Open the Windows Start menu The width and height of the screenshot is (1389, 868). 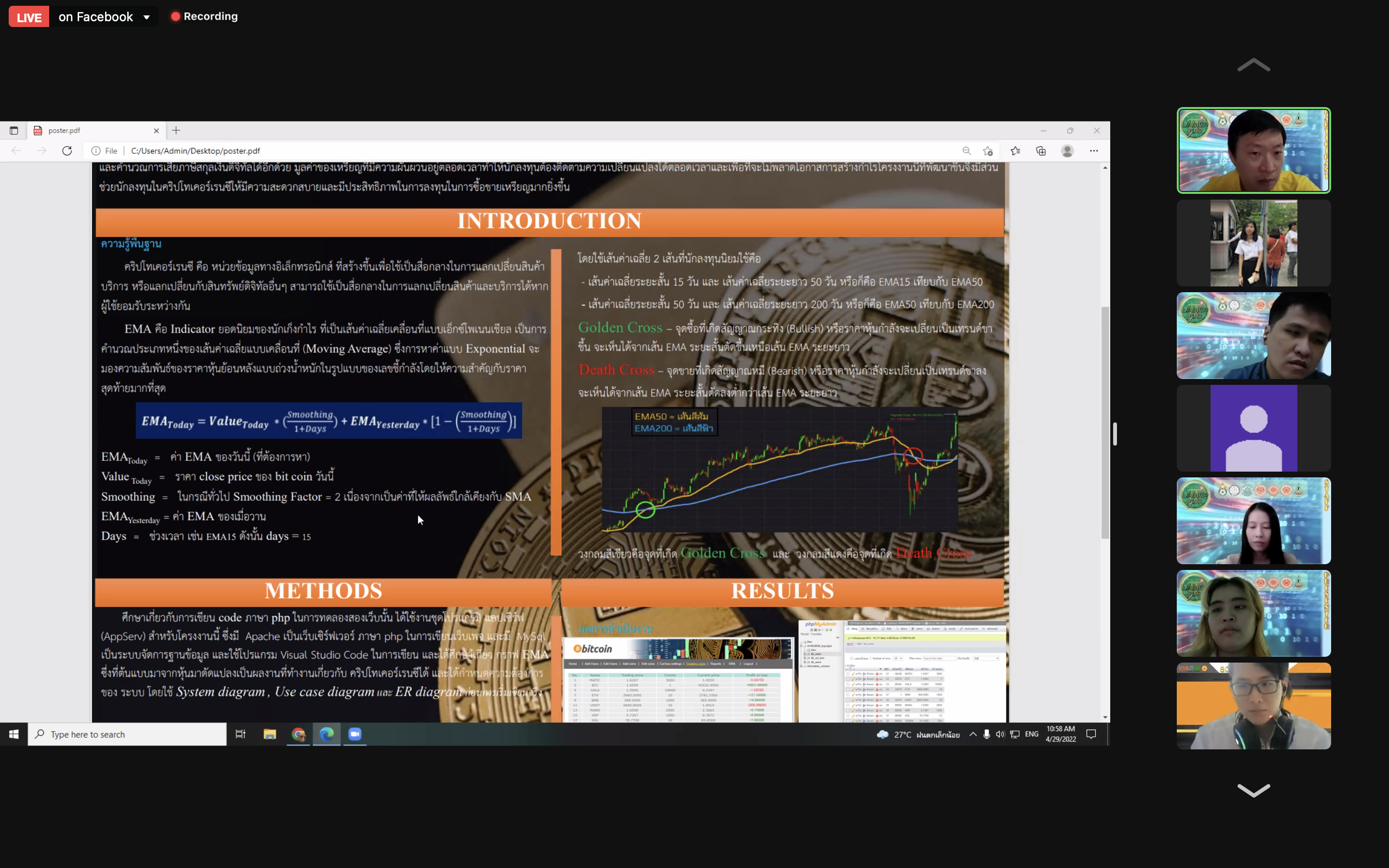pyautogui.click(x=14, y=734)
